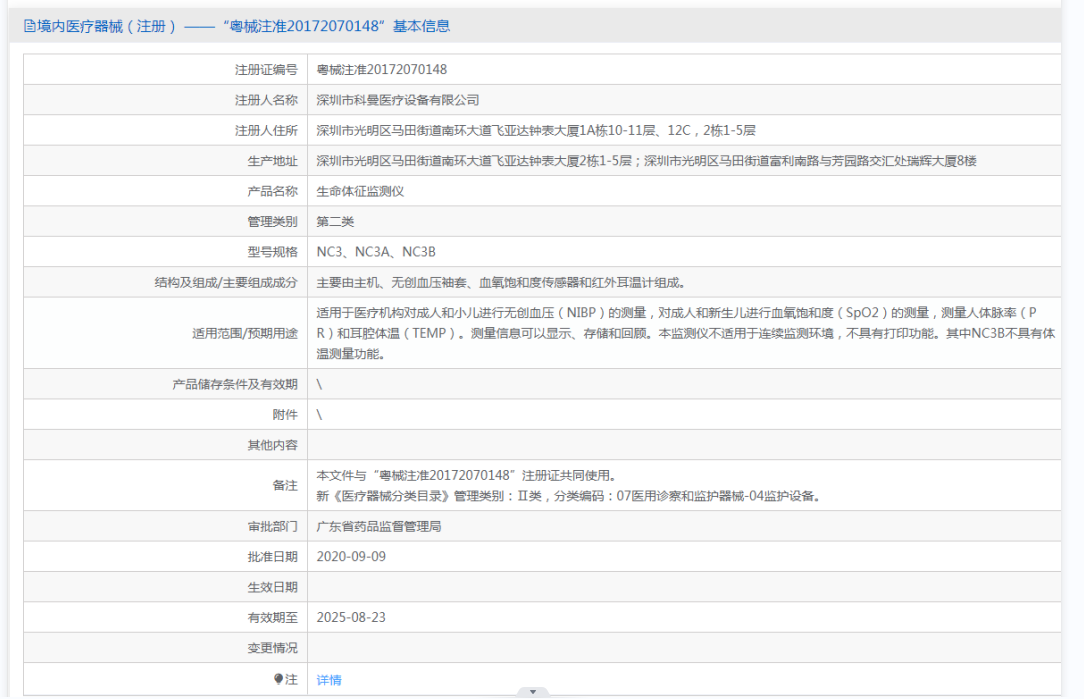This screenshot has height=699, width=1084.
Task: Click the expiry date 2025-08-23
Action: (x=350, y=618)
